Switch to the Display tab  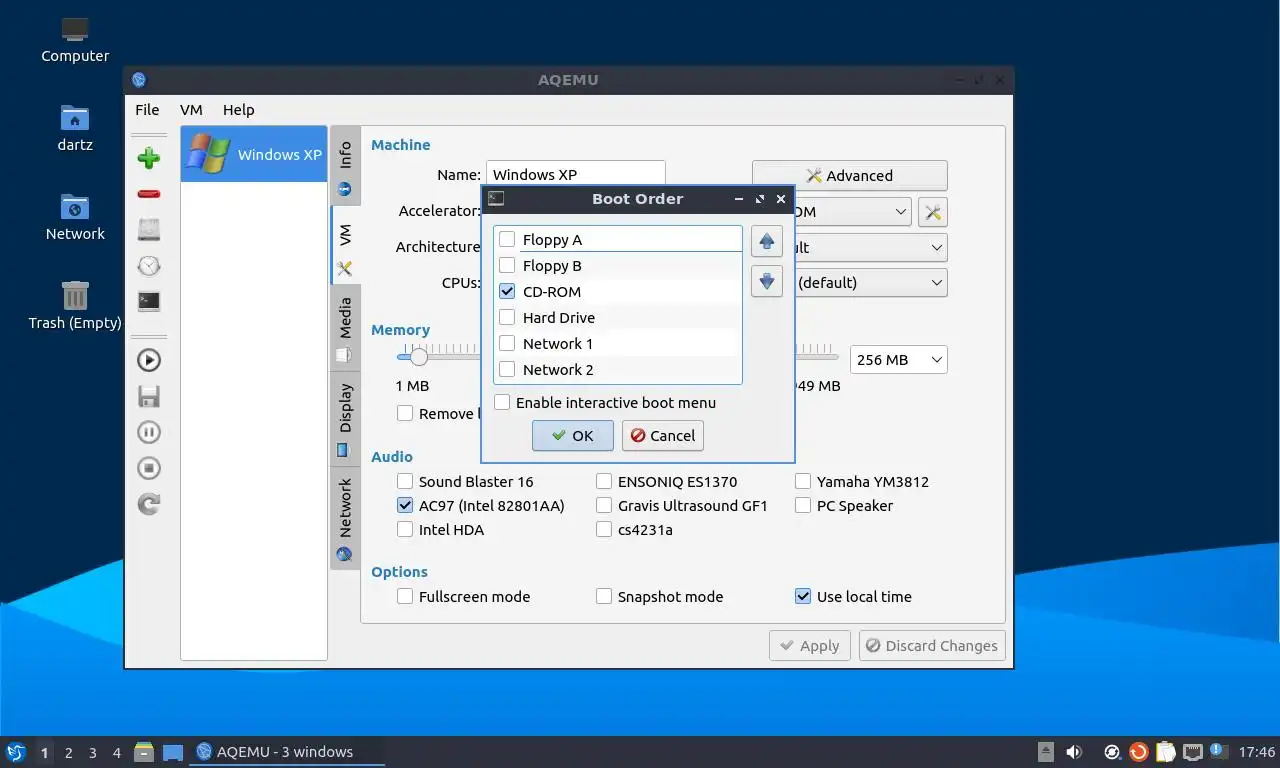(x=345, y=419)
